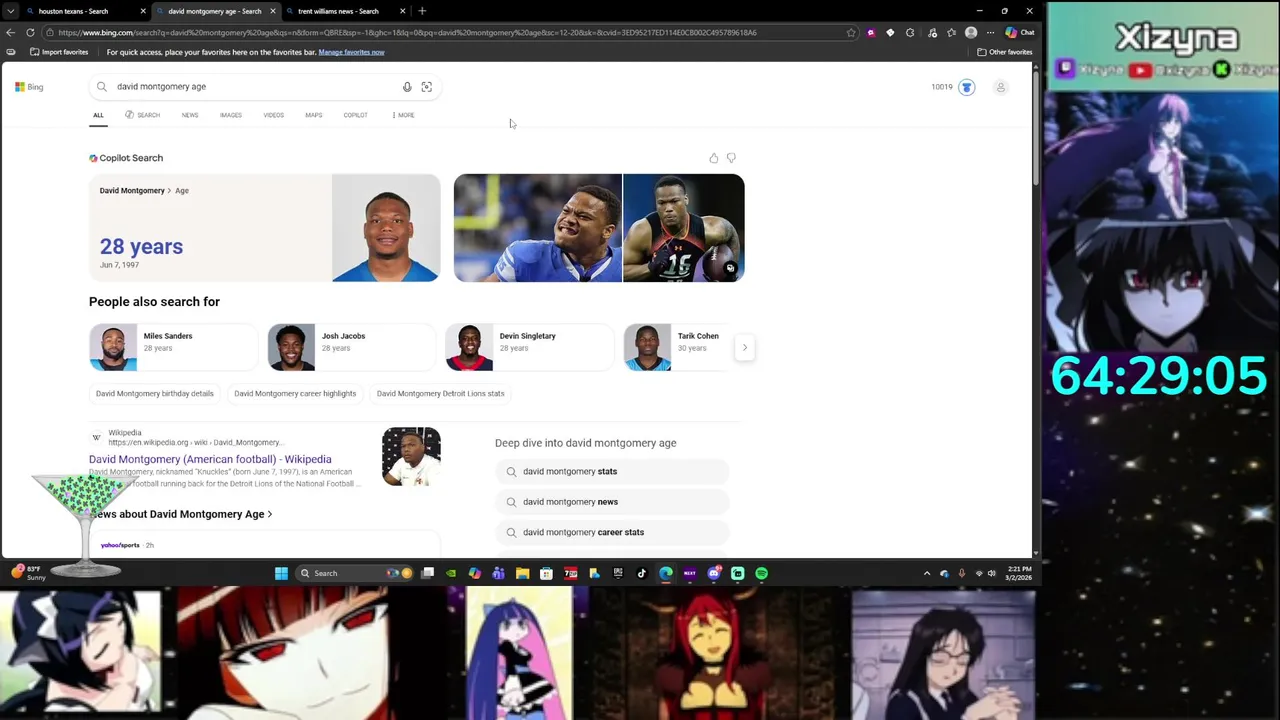Show next People also search for cards
1280x720 pixels.
744,347
